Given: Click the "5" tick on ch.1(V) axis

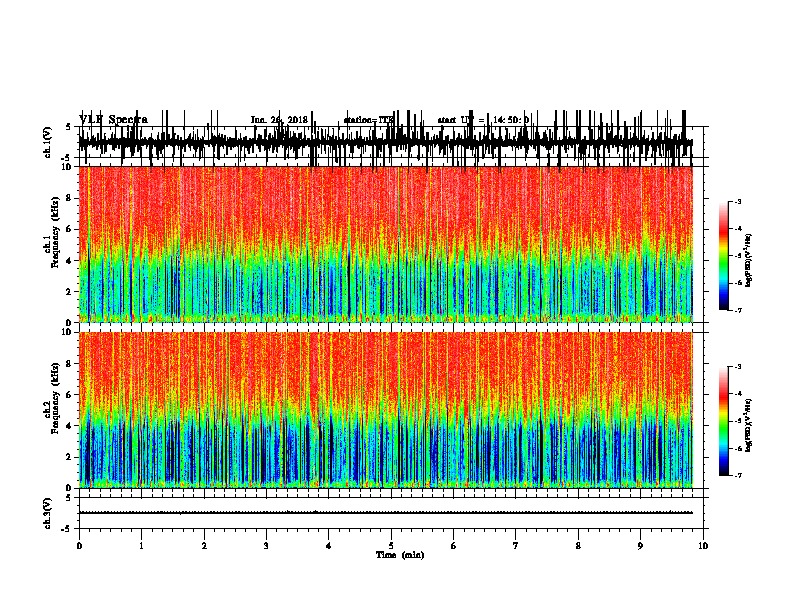Looking at the screenshot, I should coord(69,127).
